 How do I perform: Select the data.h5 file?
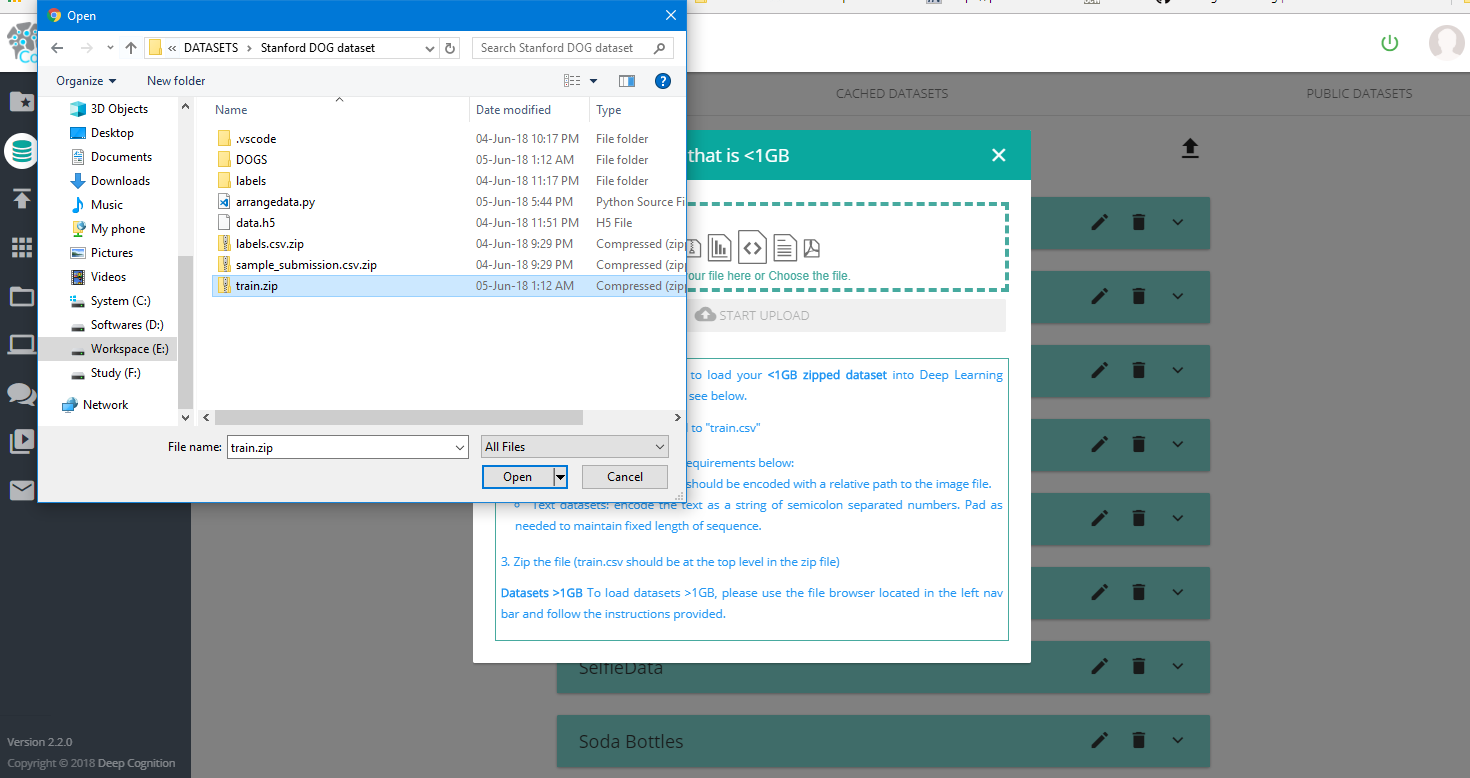(x=254, y=223)
